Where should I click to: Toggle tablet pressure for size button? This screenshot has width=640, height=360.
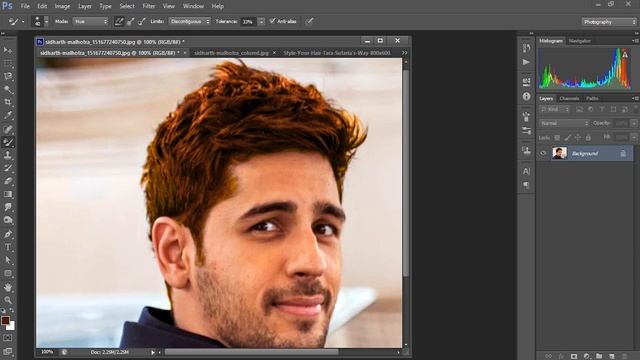click(309, 21)
